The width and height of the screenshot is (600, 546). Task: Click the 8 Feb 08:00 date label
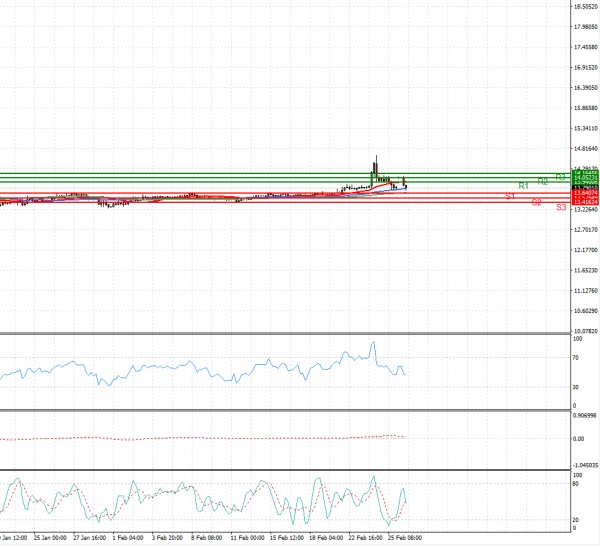(207, 538)
